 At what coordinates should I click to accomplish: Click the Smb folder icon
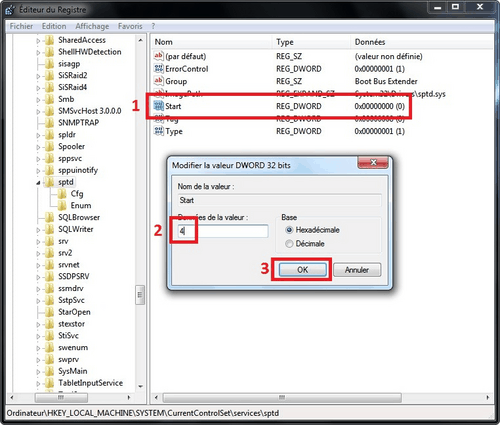click(49, 99)
